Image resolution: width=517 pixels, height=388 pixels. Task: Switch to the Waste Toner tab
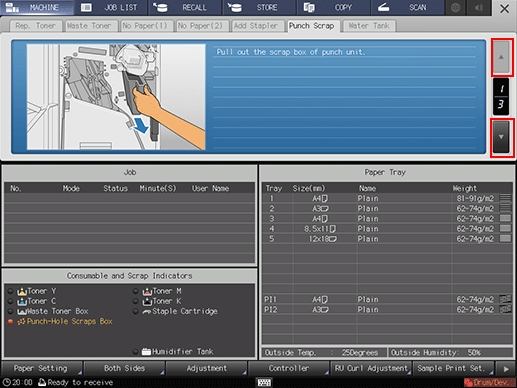pyautogui.click(x=89, y=26)
